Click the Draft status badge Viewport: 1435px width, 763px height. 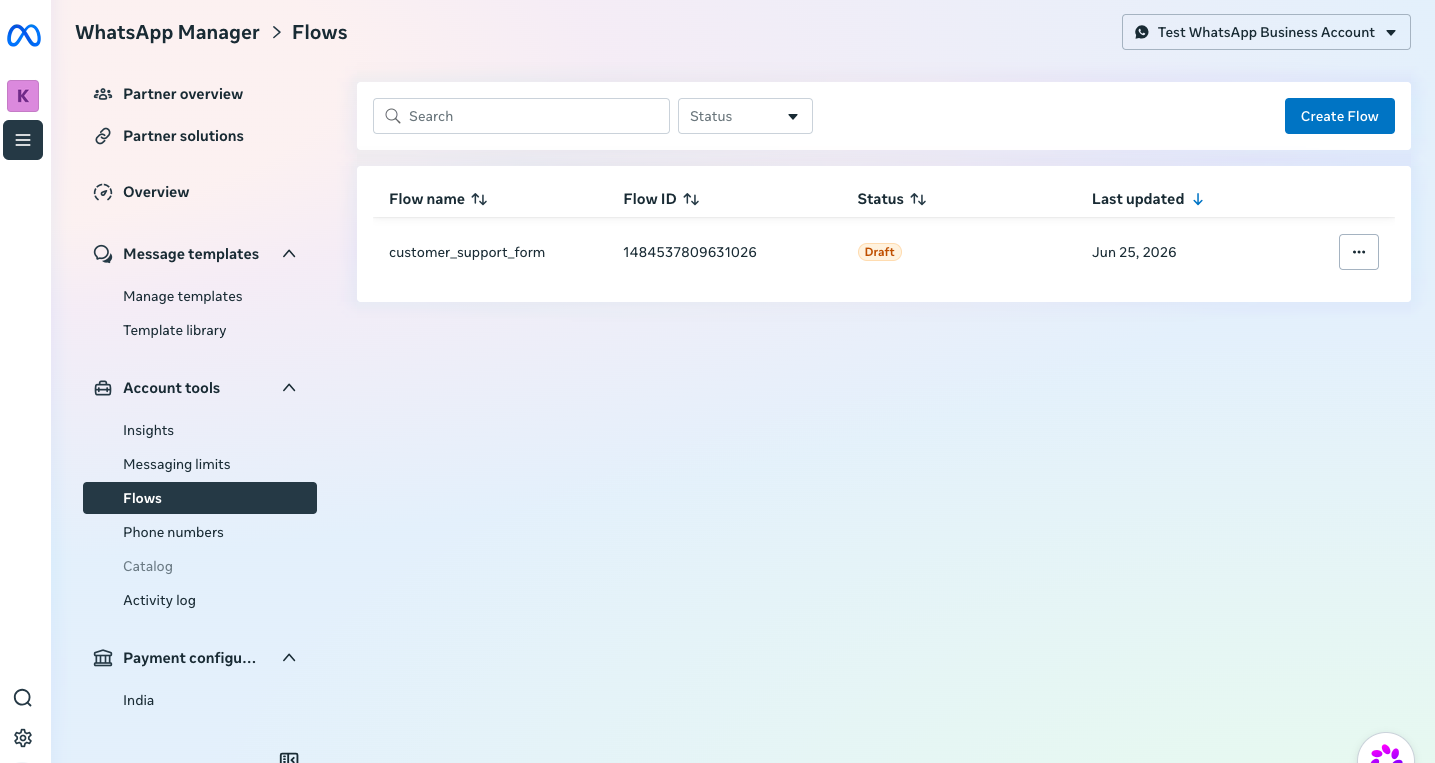coord(880,252)
